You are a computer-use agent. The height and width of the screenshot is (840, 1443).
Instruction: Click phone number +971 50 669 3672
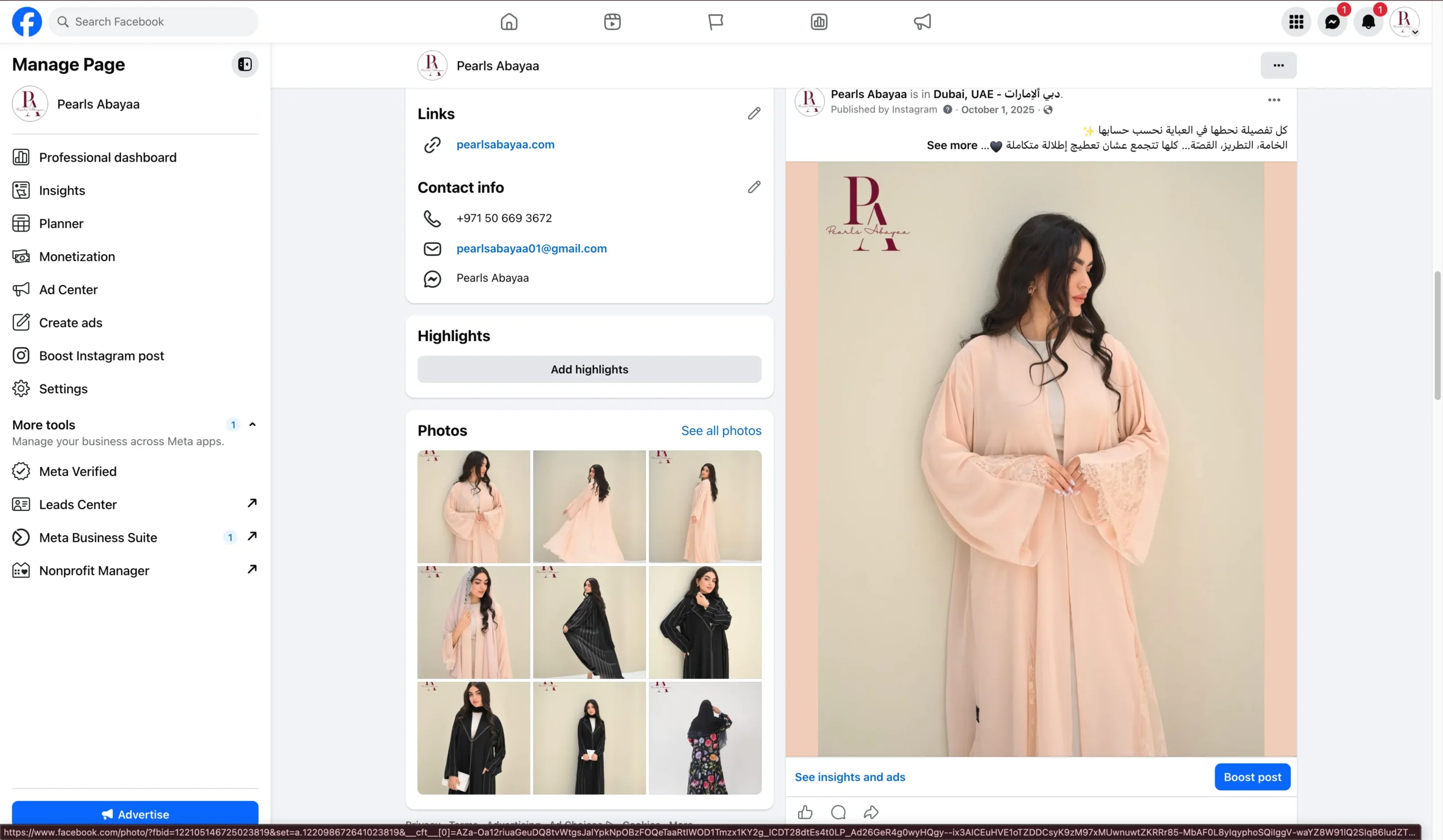point(504,218)
